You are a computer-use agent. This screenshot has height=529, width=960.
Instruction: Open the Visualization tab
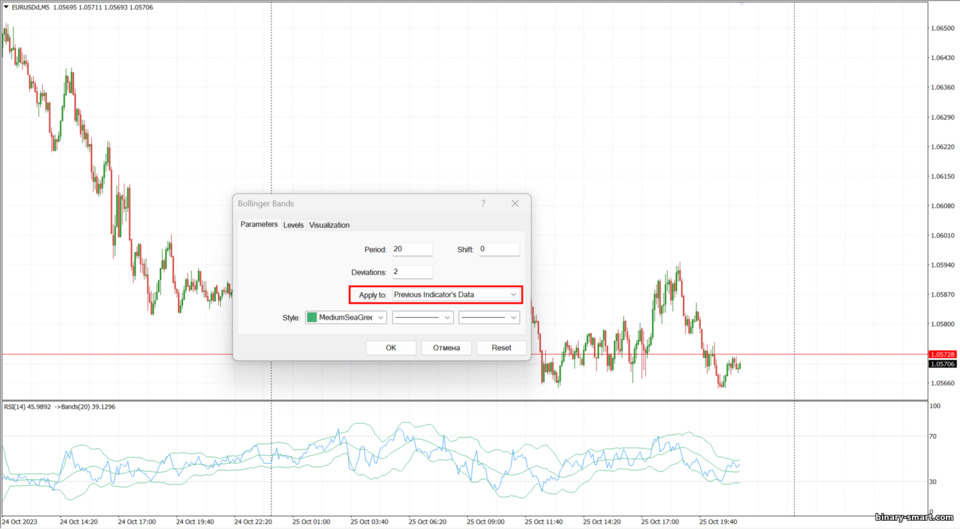coord(329,225)
